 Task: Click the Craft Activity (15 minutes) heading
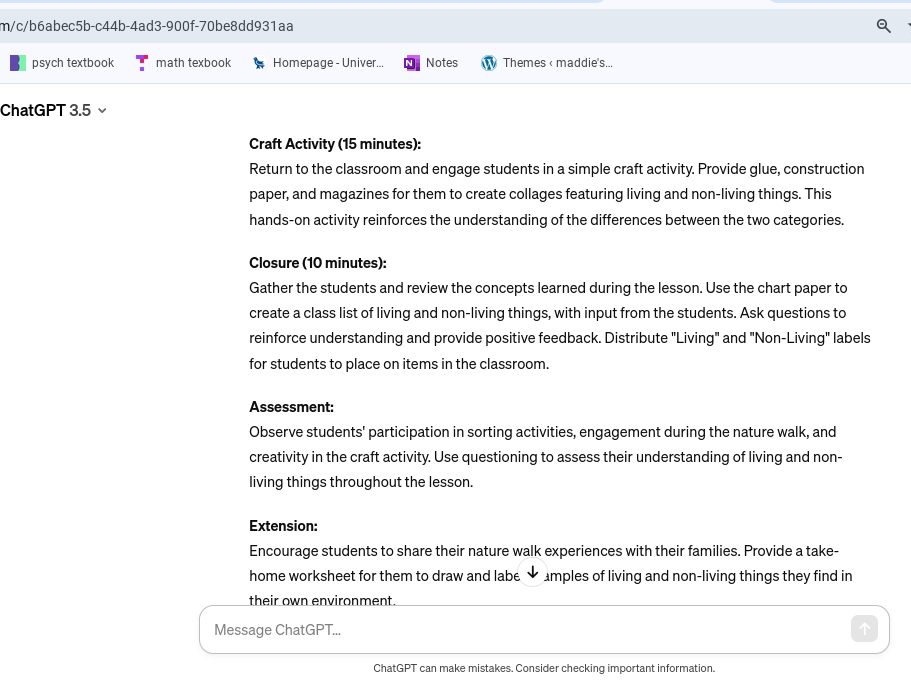335,144
